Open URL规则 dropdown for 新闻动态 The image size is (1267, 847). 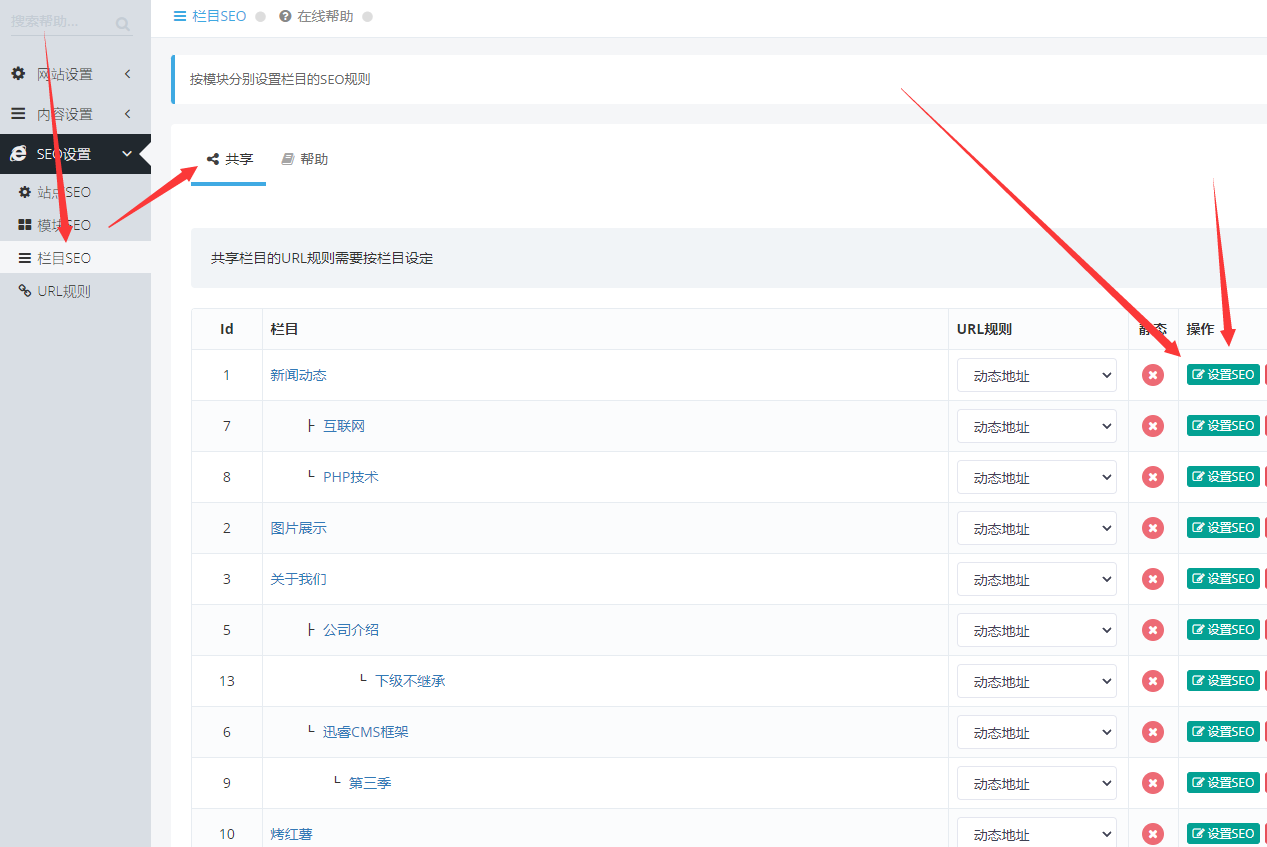click(1037, 376)
